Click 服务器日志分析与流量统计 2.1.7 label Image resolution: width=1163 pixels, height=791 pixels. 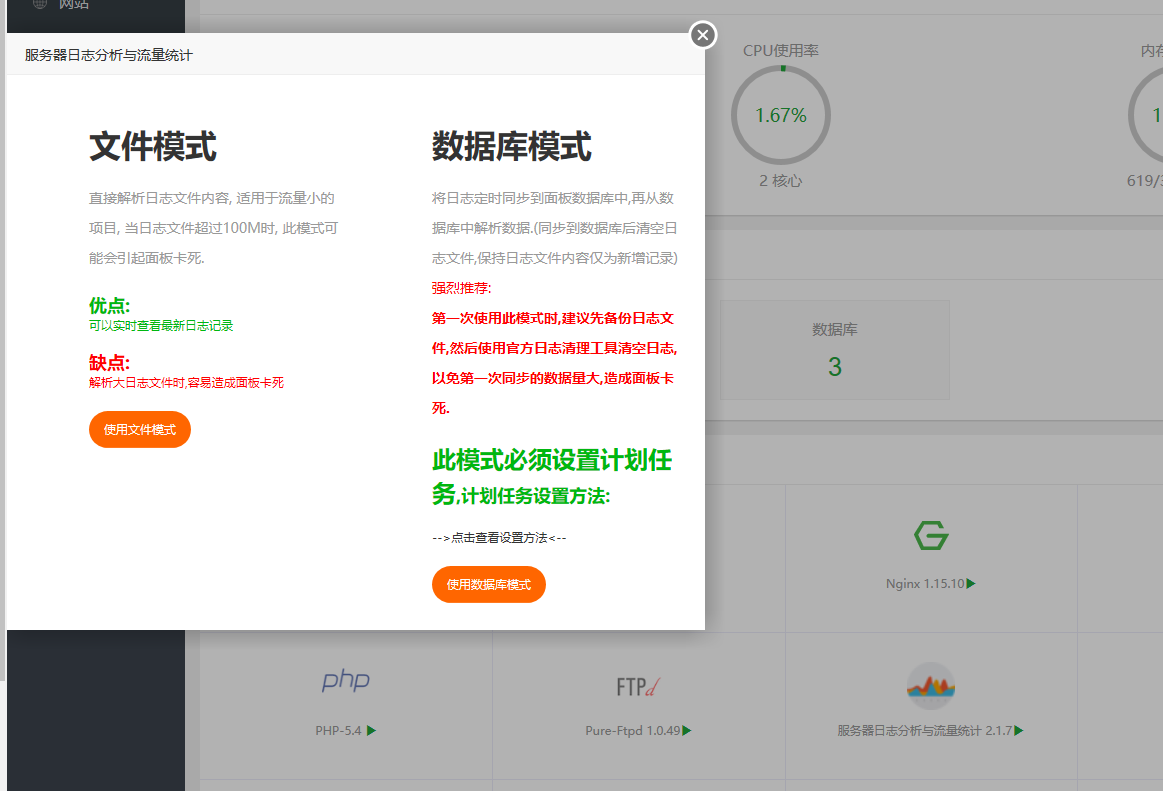(924, 731)
